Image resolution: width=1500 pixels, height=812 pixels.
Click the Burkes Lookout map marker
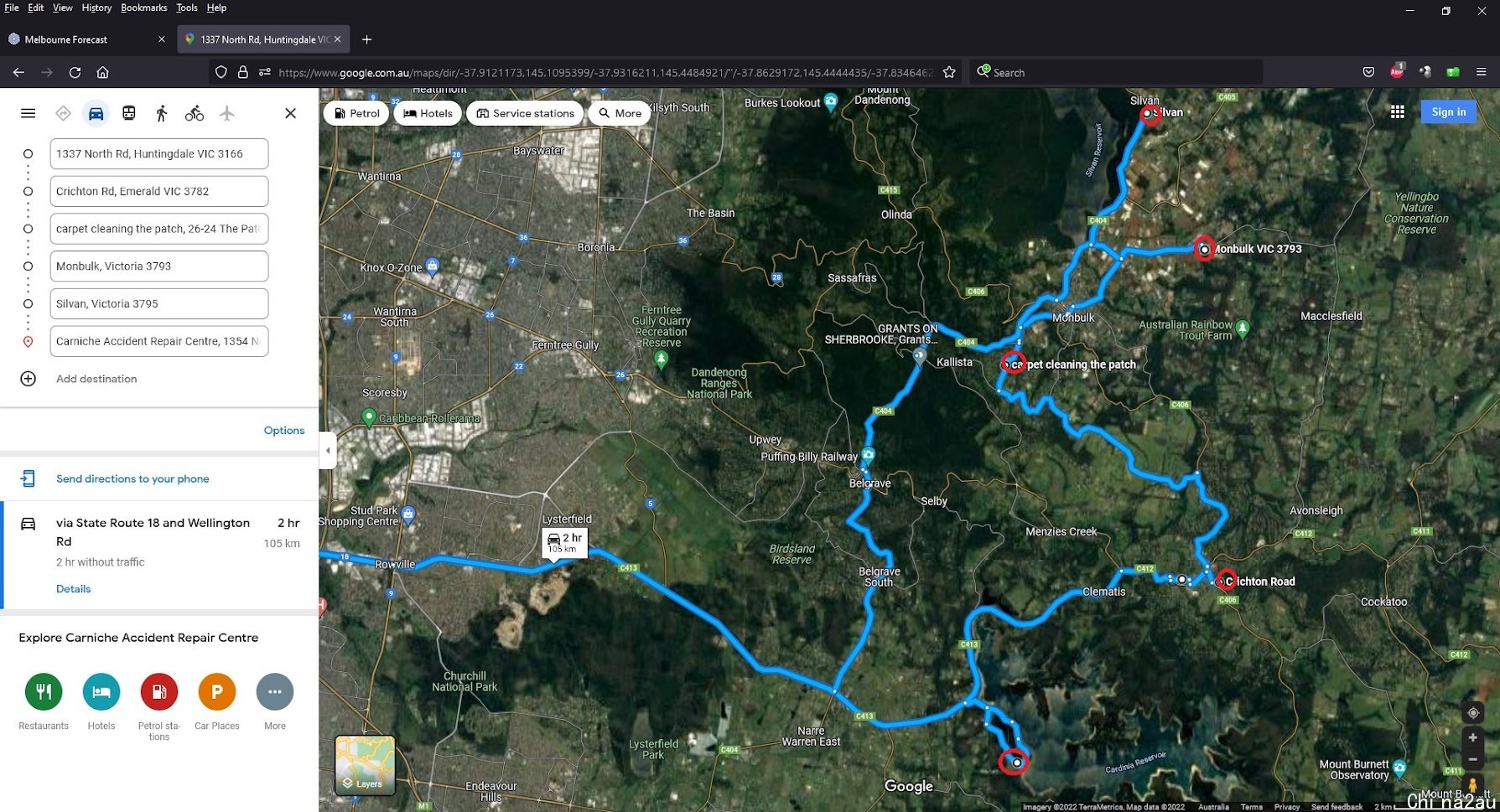[831, 102]
